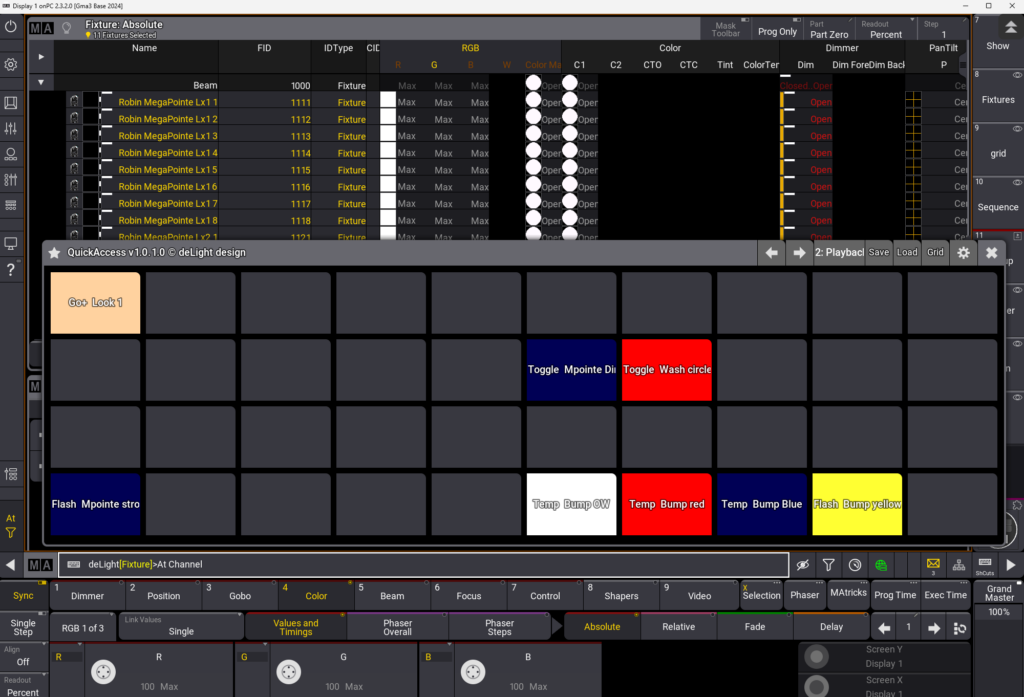The image size is (1024, 697).
Task: Click the help question mark icon
Action: click(11, 270)
